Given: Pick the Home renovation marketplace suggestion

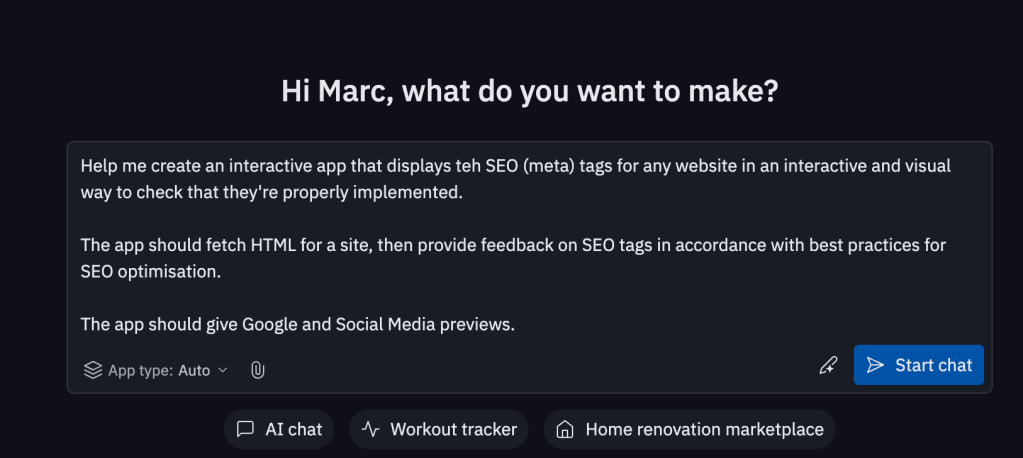Looking at the screenshot, I should pyautogui.click(x=689, y=429).
